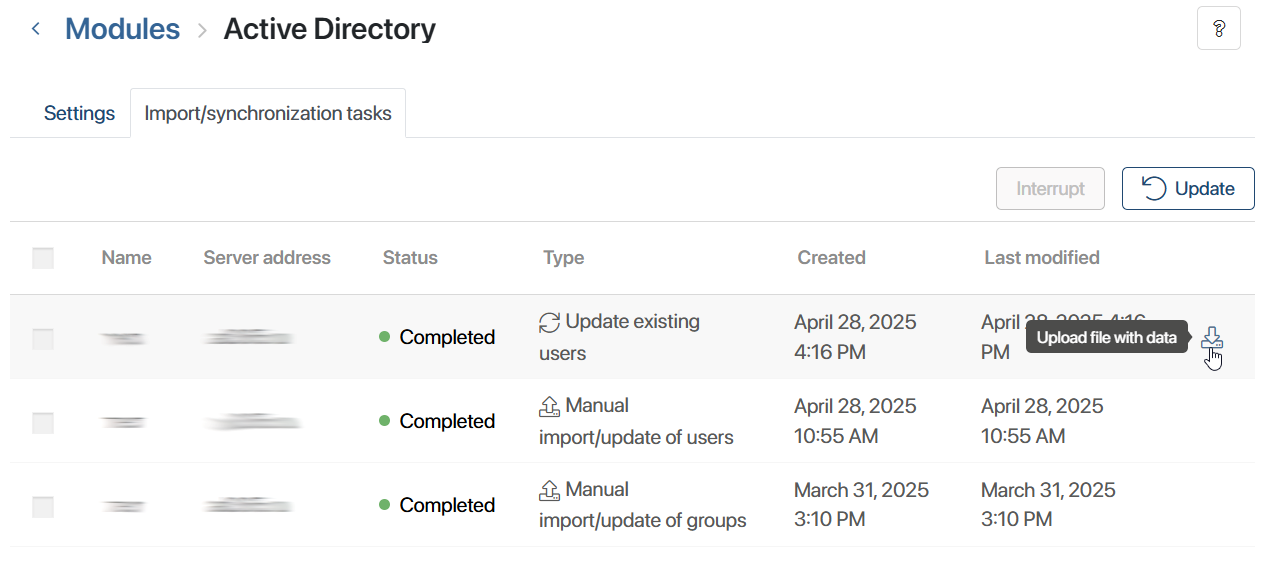Click Completed status in import/update of users row
This screenshot has width=1265, height=561.
click(x=447, y=421)
